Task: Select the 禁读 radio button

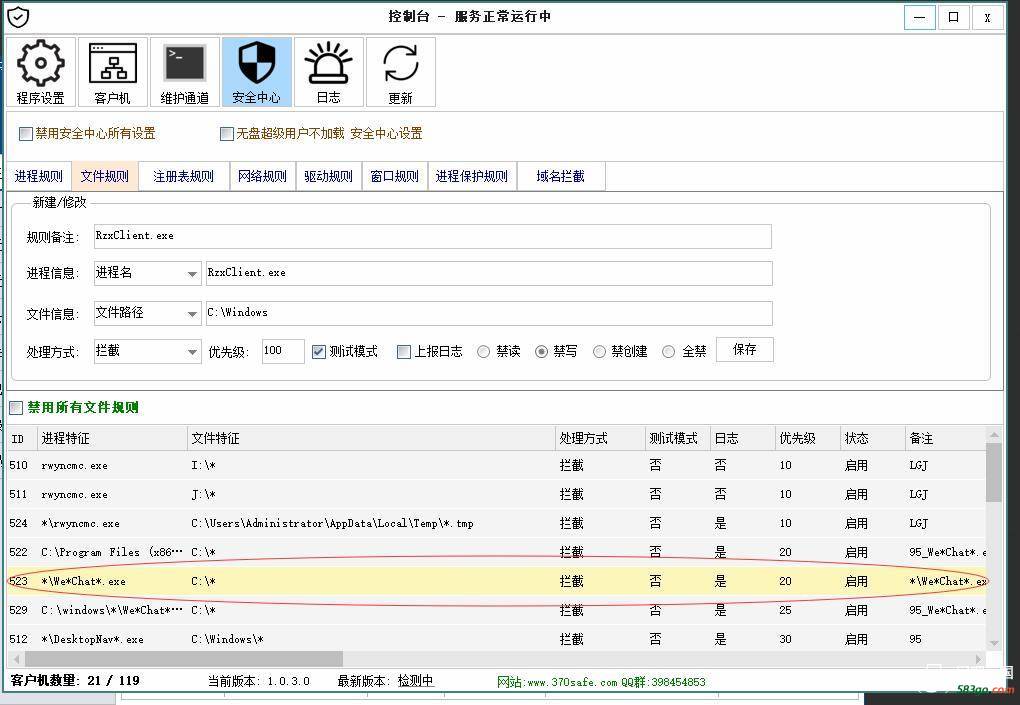Action: 484,352
